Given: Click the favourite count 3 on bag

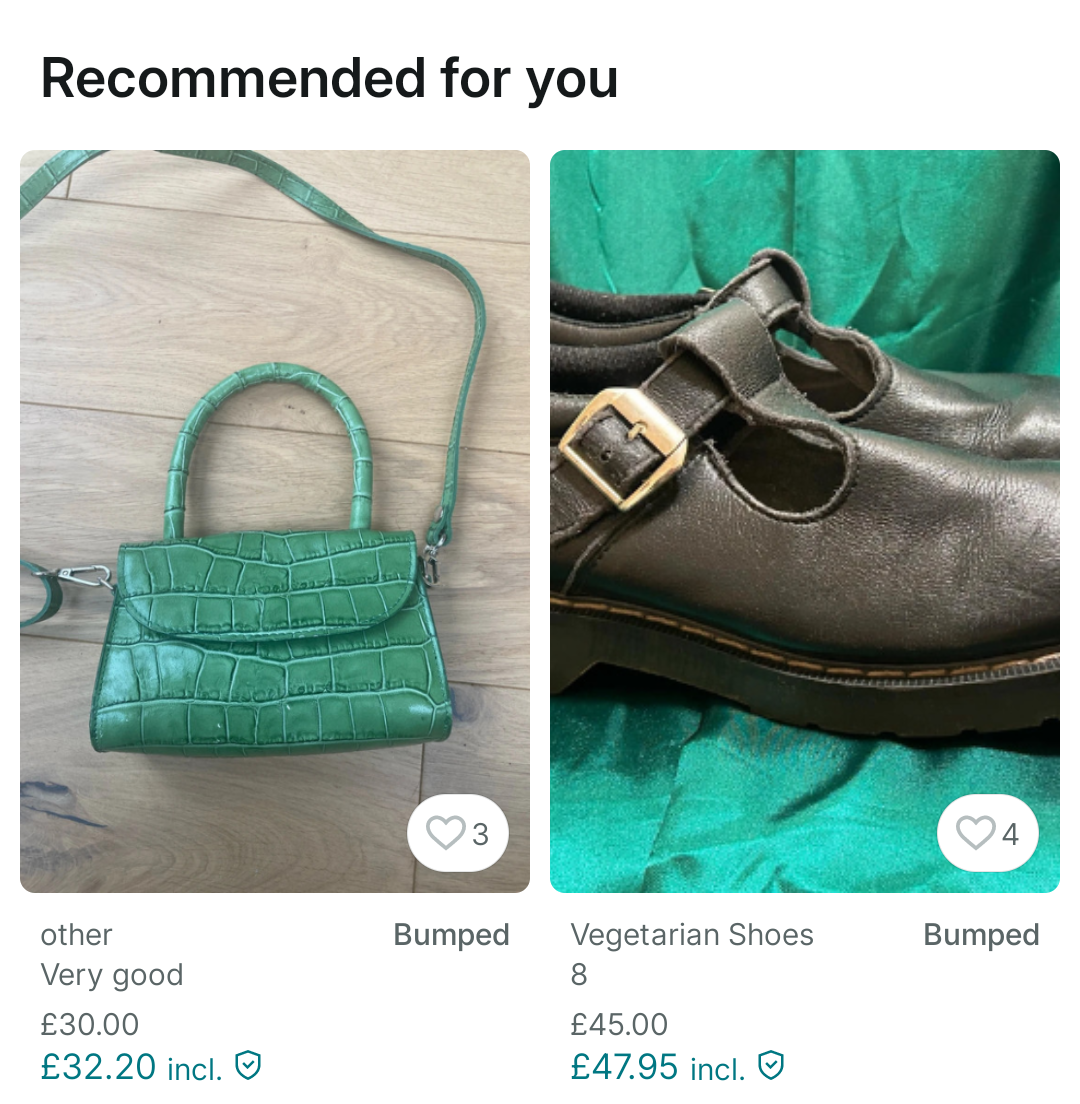Looking at the screenshot, I should (480, 834).
